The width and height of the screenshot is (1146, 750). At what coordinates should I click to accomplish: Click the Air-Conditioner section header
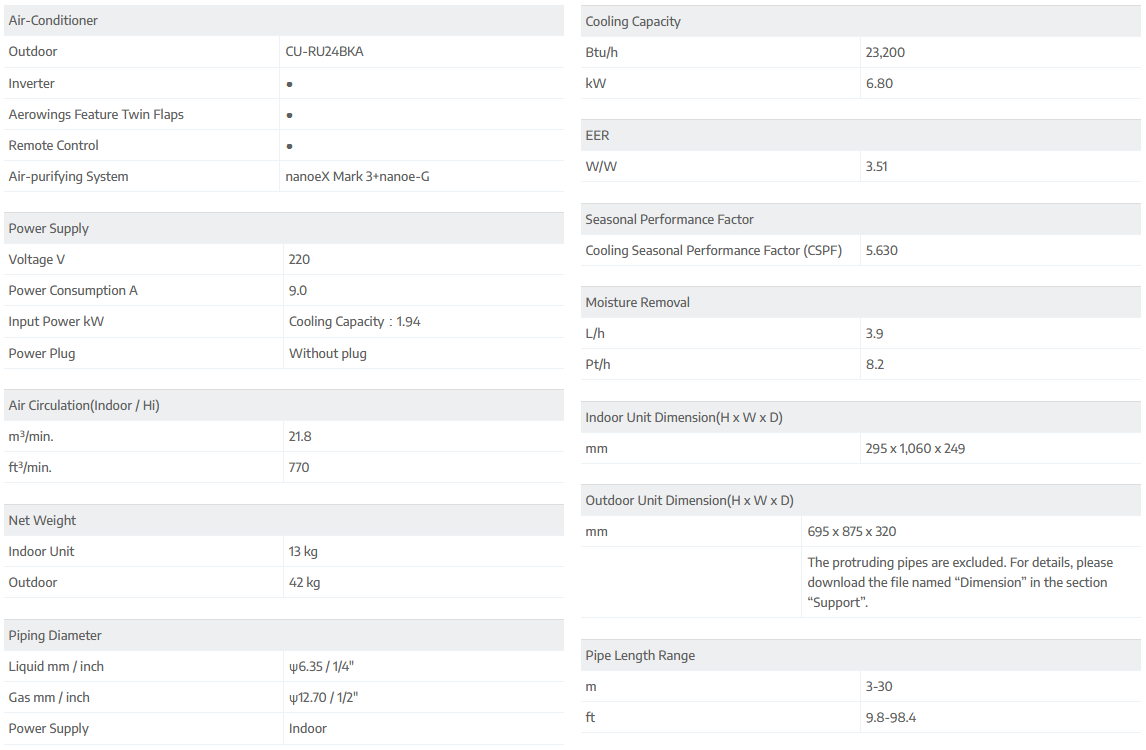point(53,21)
